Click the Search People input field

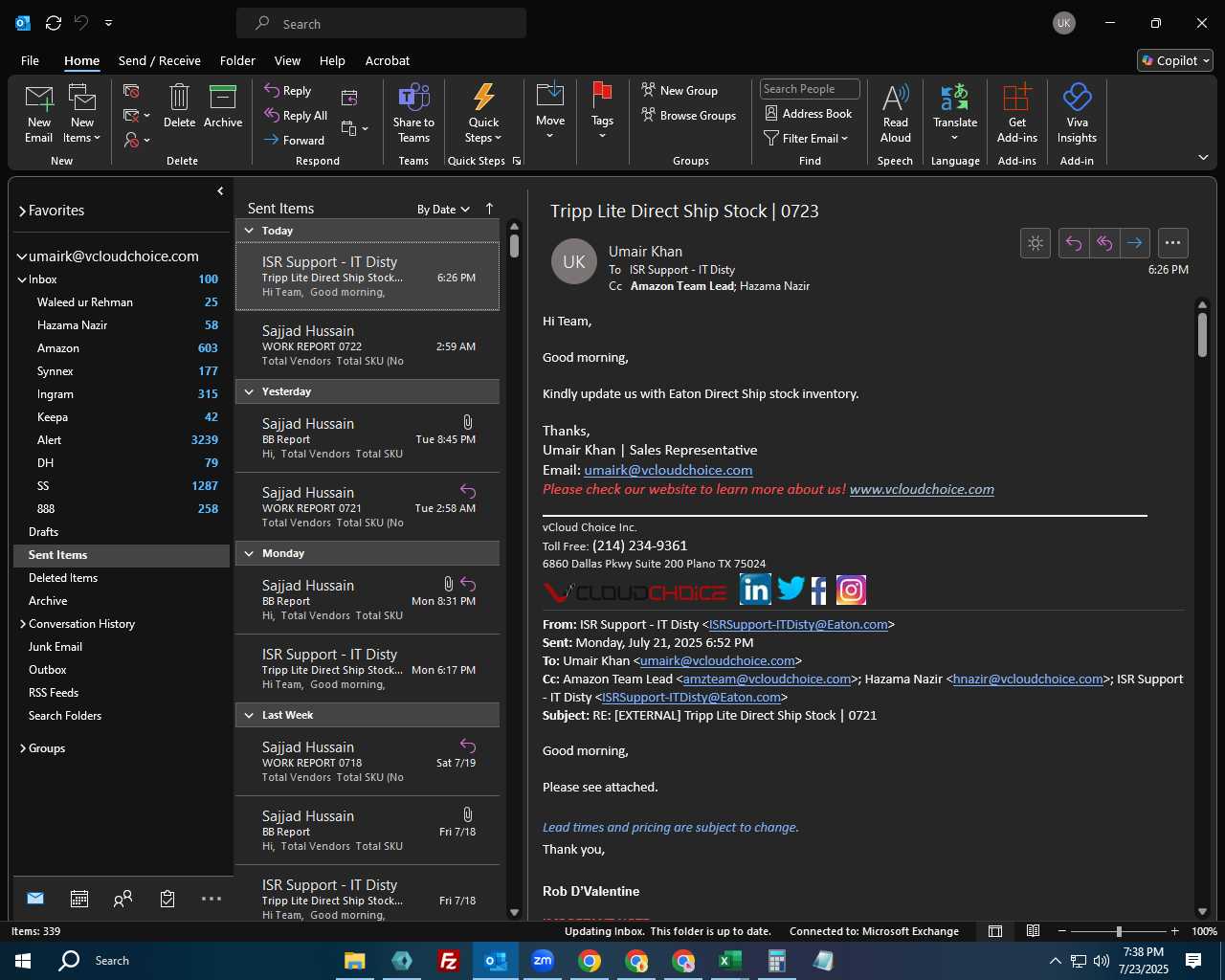click(810, 89)
